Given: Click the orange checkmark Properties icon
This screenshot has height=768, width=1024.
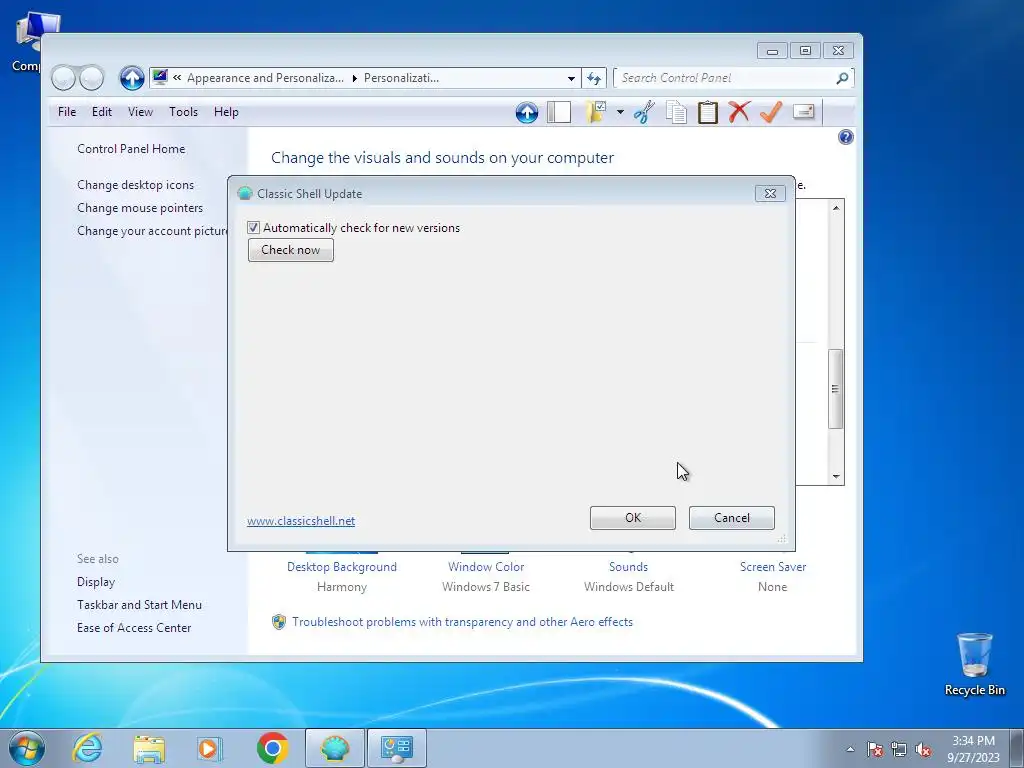Looking at the screenshot, I should 771,112.
